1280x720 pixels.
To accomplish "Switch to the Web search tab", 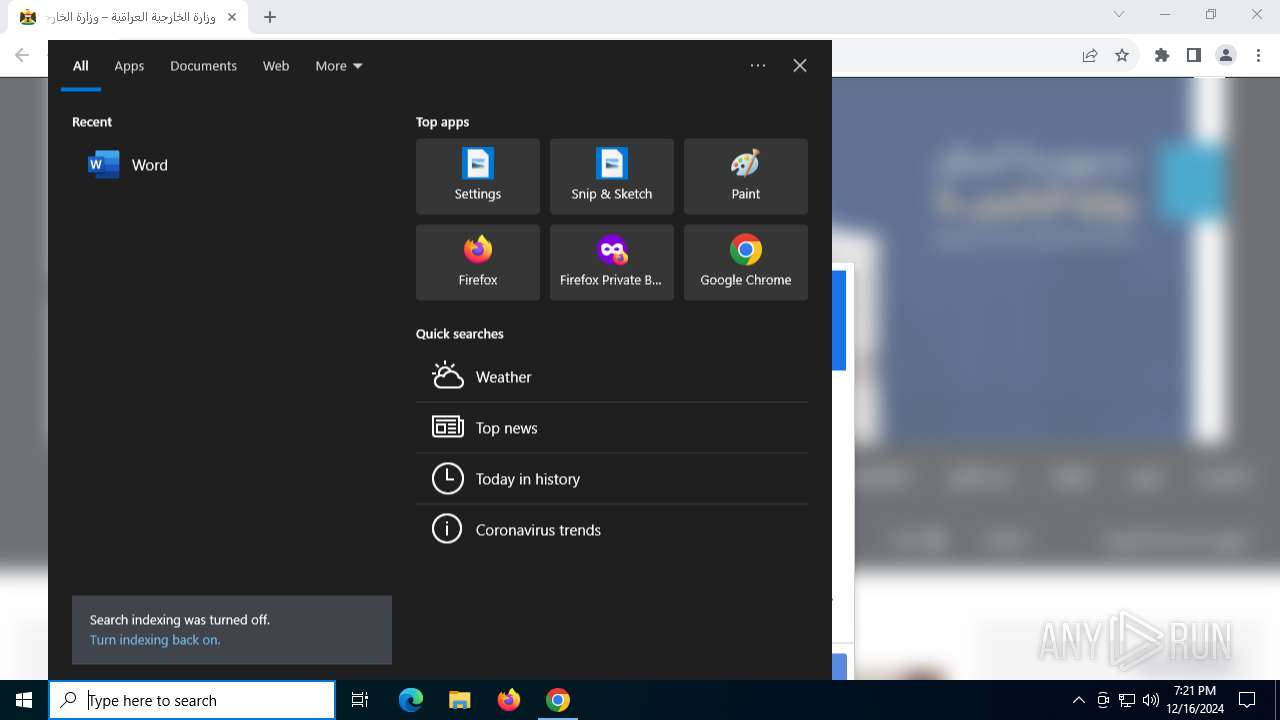I will 276,66.
